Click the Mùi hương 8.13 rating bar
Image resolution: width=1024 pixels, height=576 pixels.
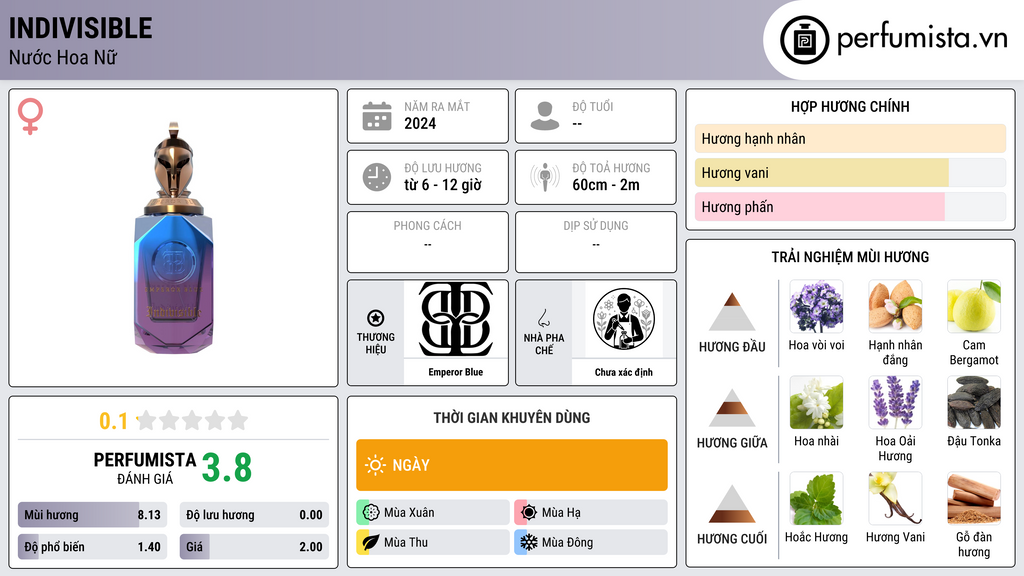coord(93,515)
